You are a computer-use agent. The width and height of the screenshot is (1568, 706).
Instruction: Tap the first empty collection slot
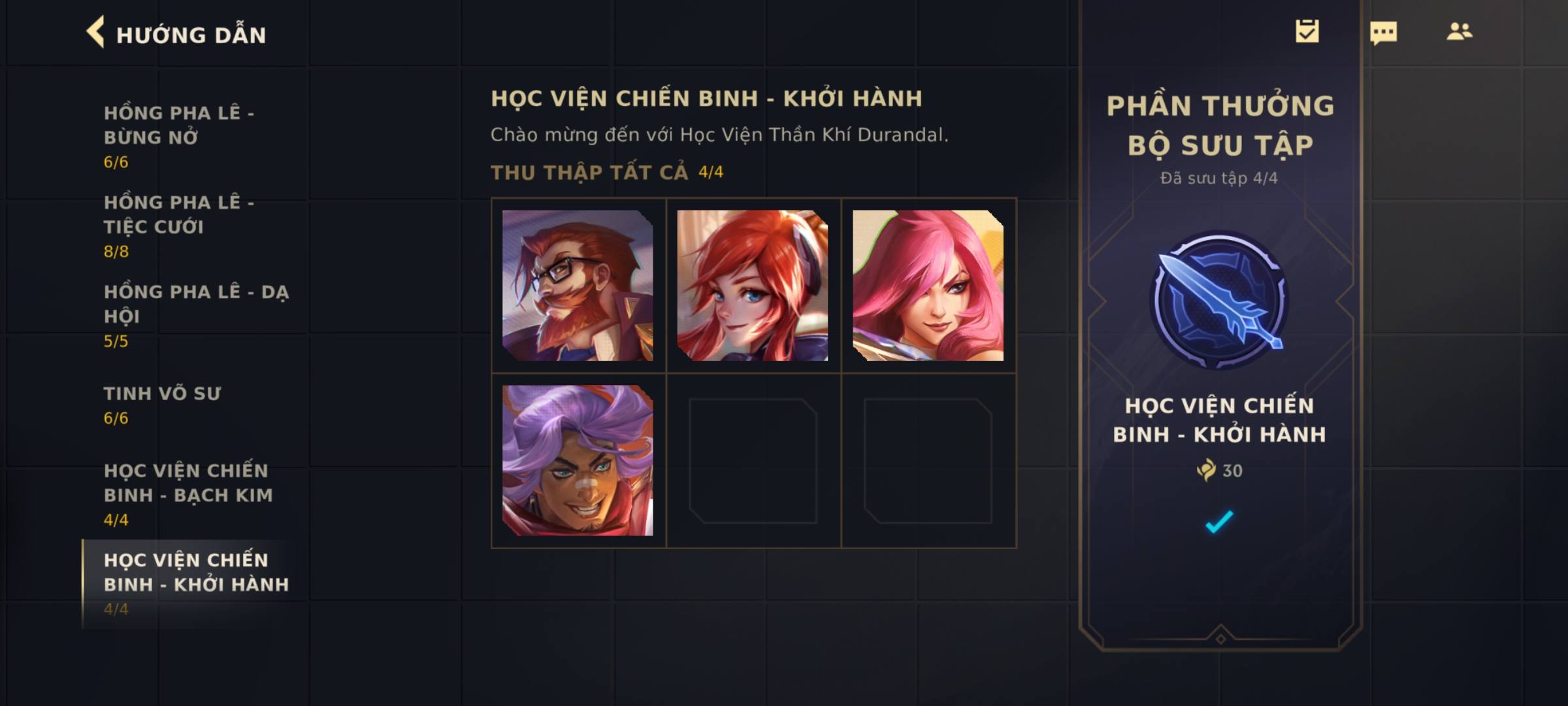click(x=753, y=460)
